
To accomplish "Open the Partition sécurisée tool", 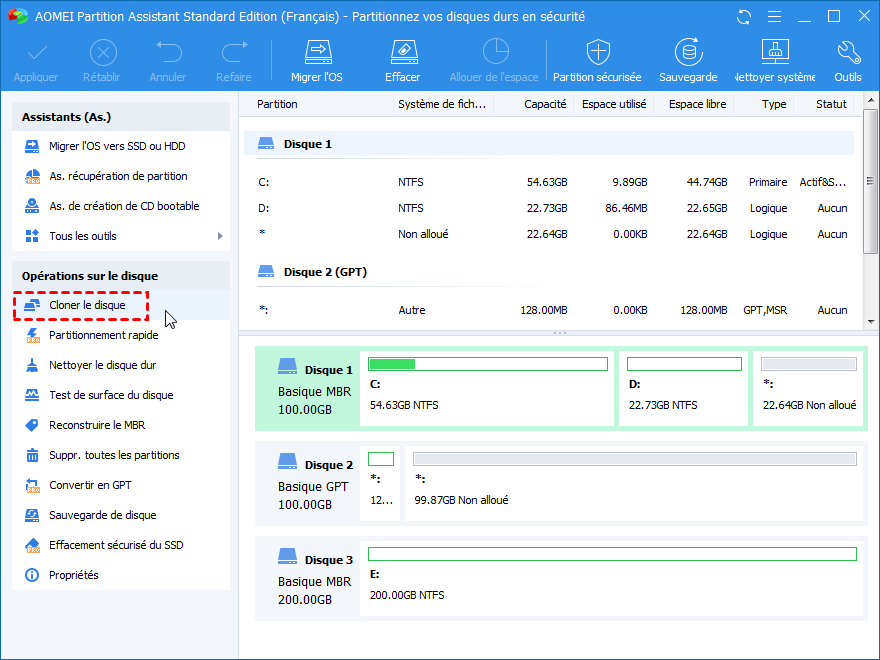I will point(597,60).
